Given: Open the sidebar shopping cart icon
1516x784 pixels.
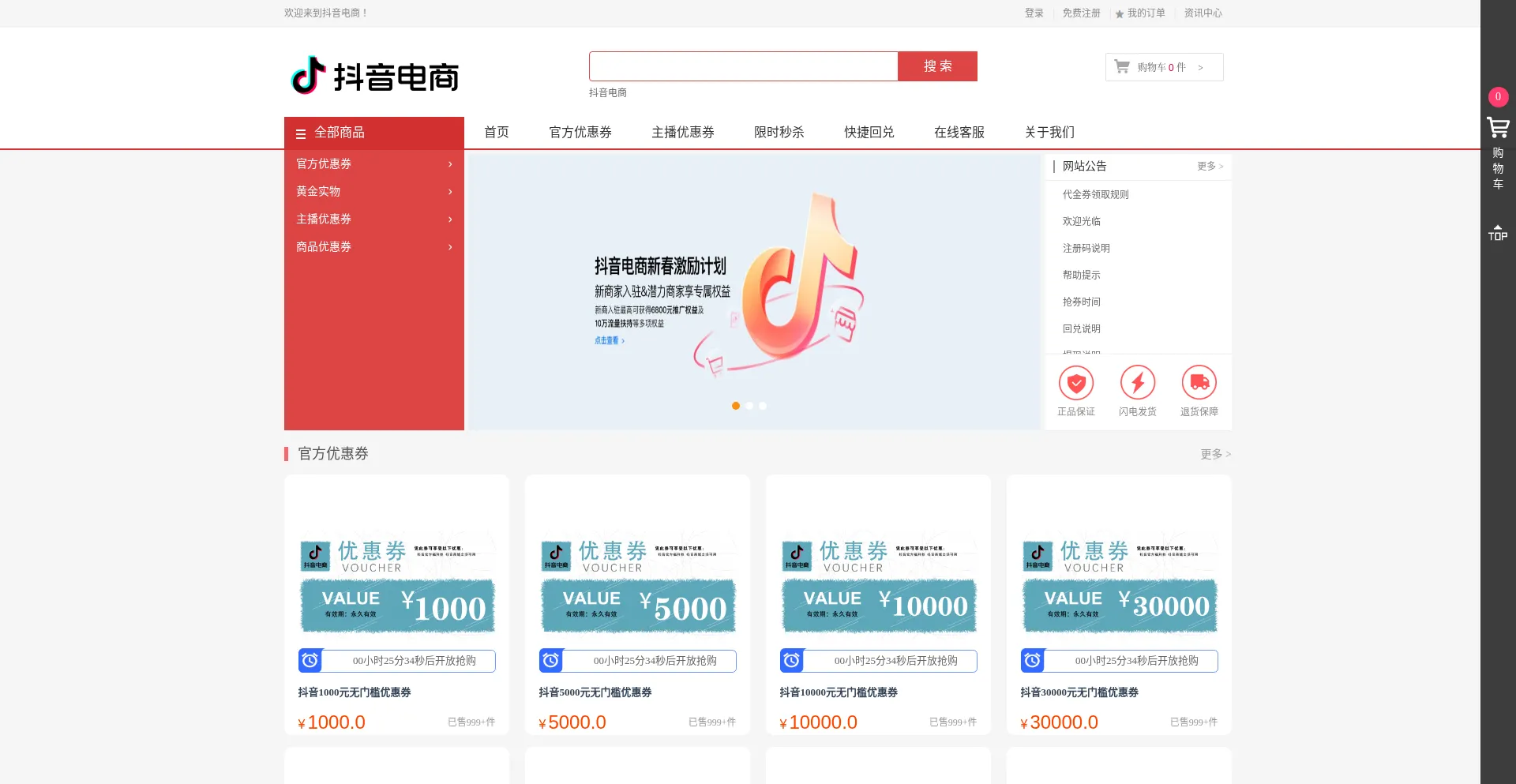Looking at the screenshot, I should [1498, 127].
